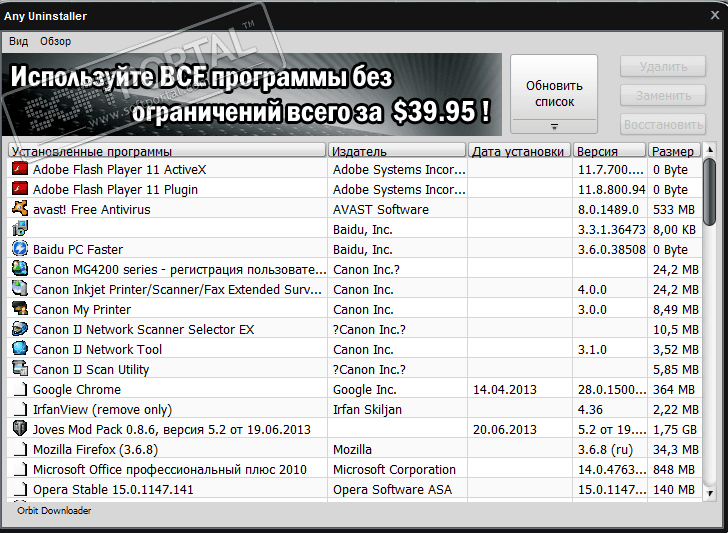
Task: Click the Adobe Flash Player 11 ActiveX icon
Action: [20, 169]
